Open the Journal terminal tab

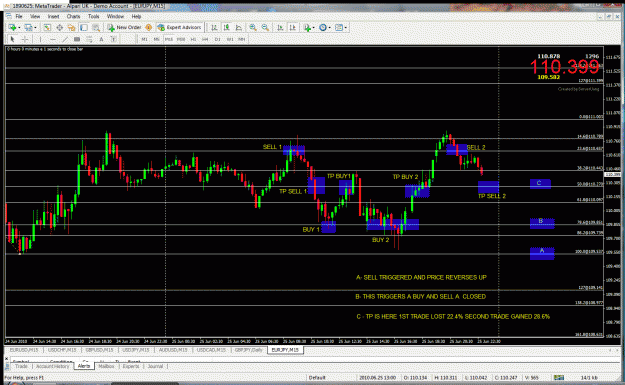coord(155,366)
